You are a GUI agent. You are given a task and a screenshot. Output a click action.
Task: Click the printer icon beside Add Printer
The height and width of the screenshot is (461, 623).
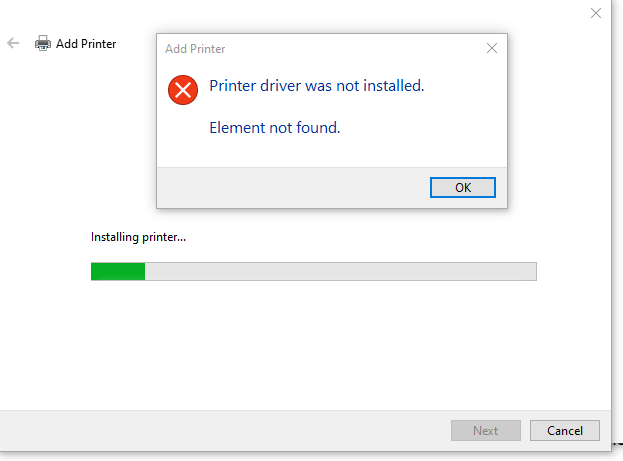(43, 43)
